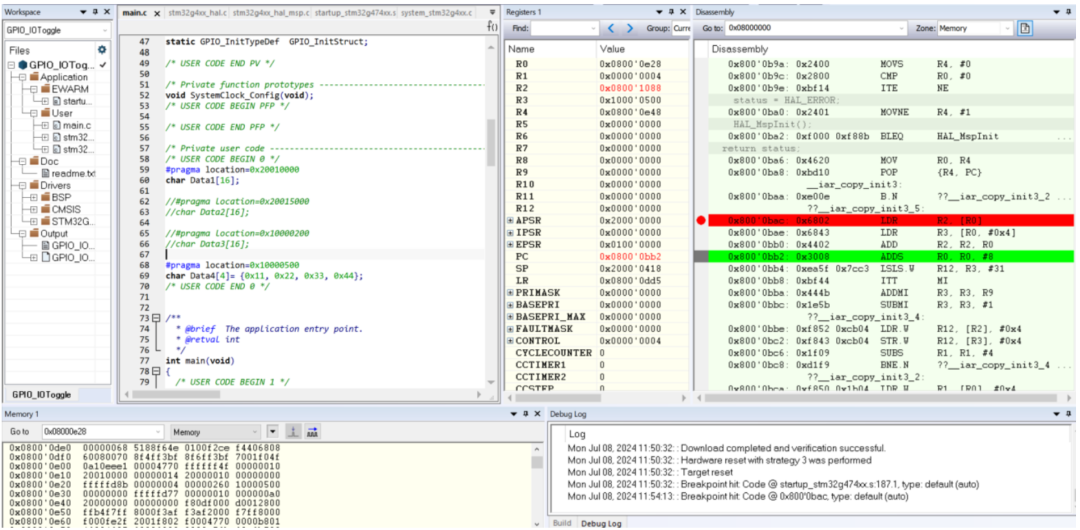Switch to the stm32g4xx_hal.c tab

click(x=197, y=13)
